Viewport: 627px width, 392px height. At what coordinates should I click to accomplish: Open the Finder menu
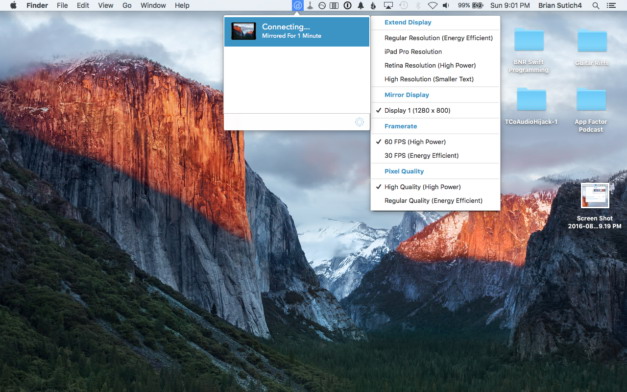point(37,6)
